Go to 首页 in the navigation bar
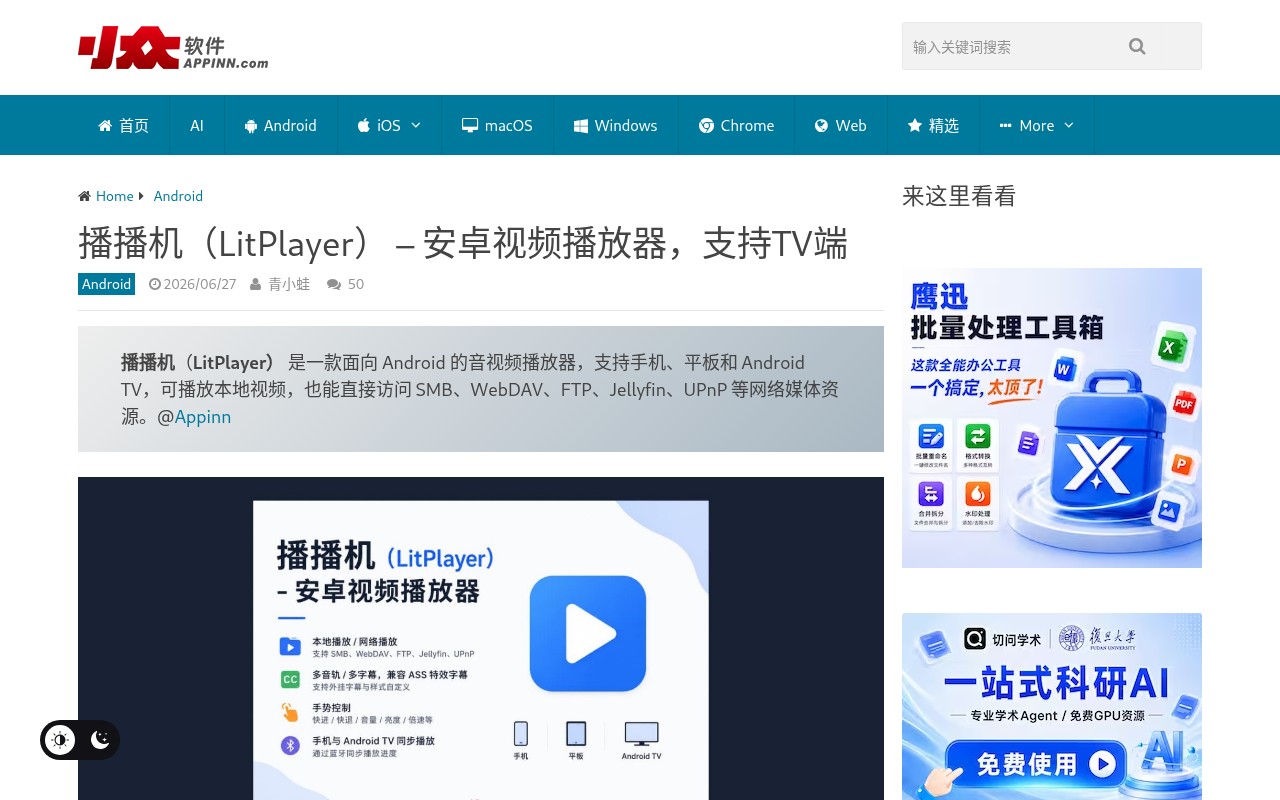The image size is (1280, 800). (x=124, y=125)
